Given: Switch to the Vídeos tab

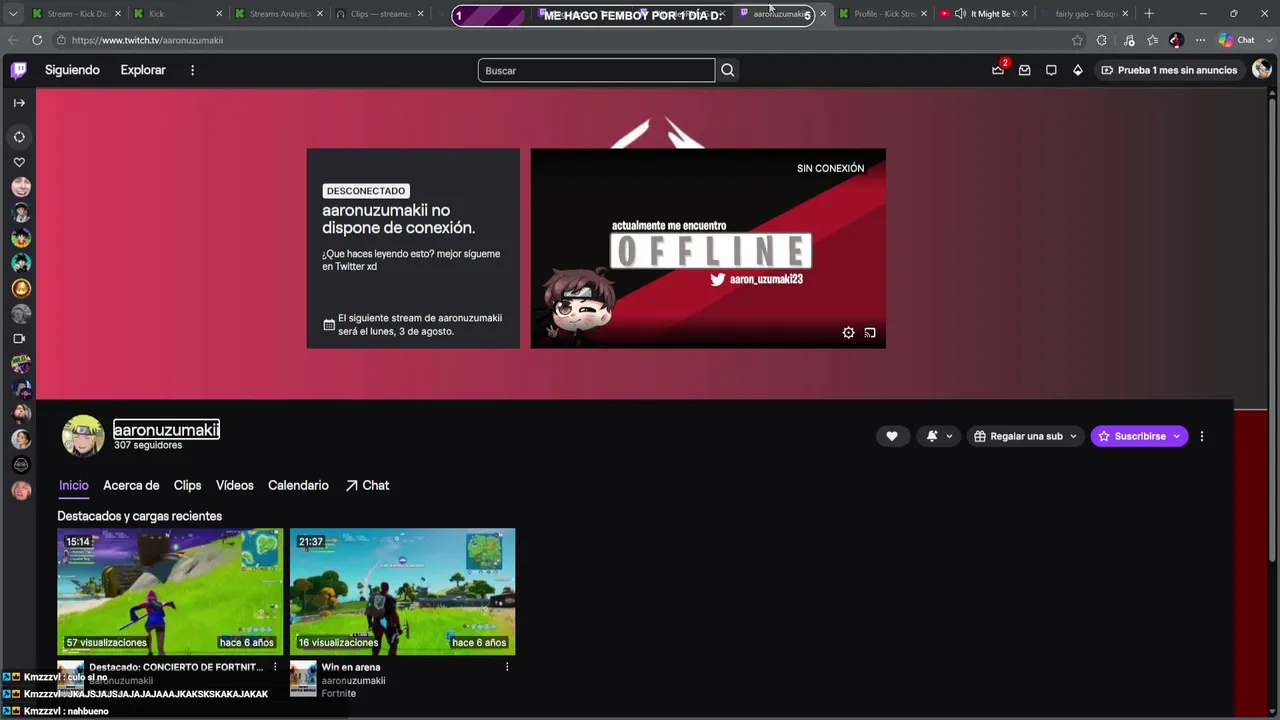Looking at the screenshot, I should [235, 485].
